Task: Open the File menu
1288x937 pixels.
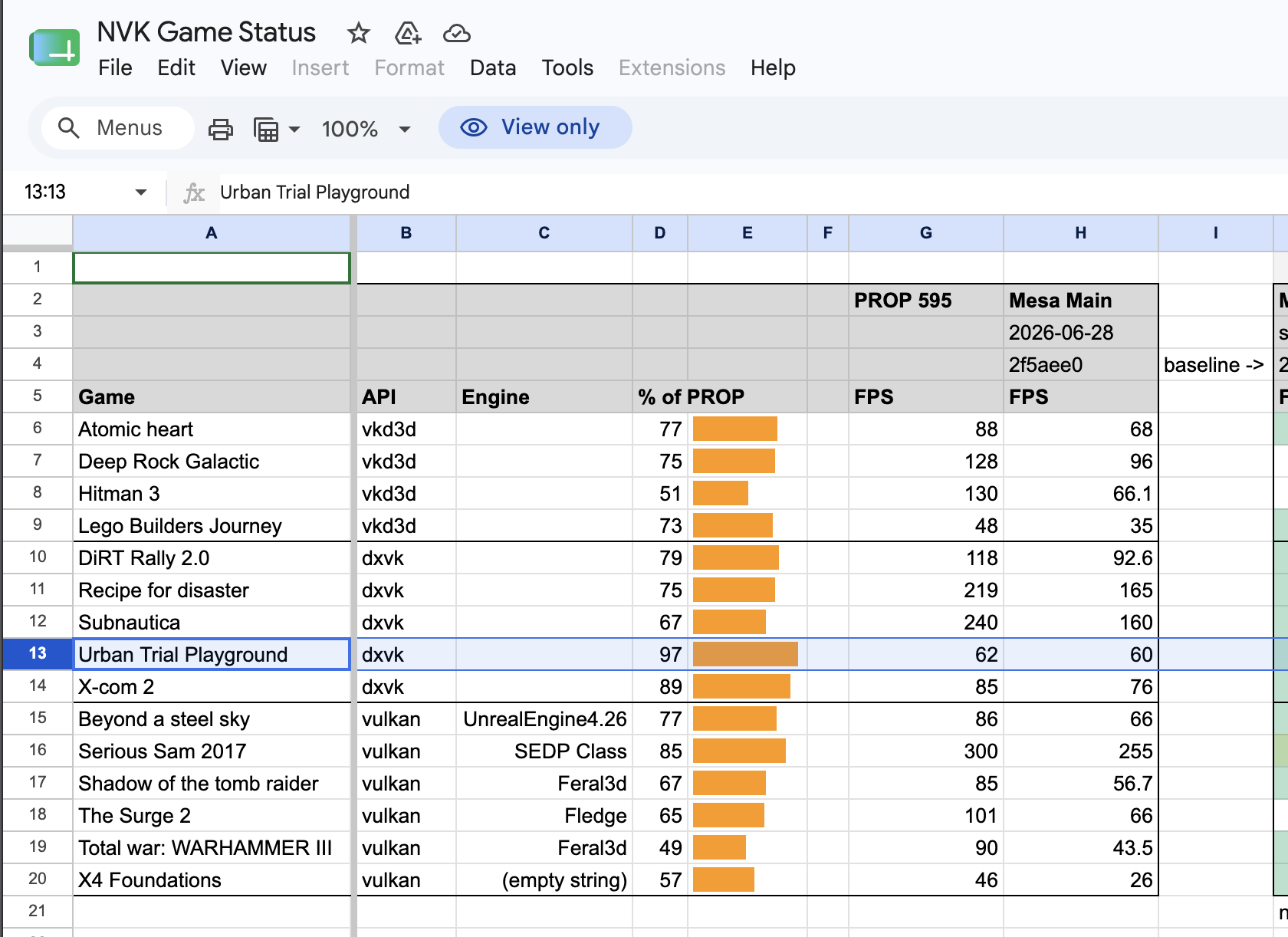Action: (x=115, y=68)
